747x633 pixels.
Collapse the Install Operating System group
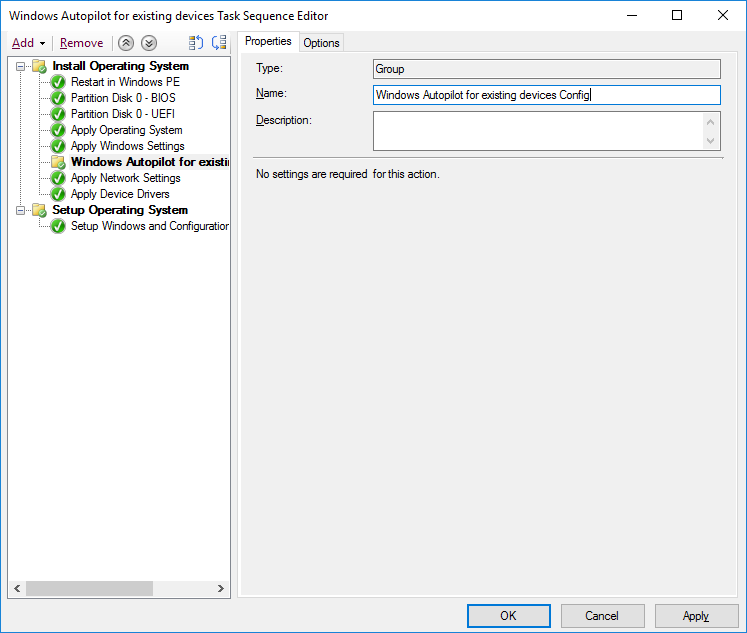click(x=20, y=66)
